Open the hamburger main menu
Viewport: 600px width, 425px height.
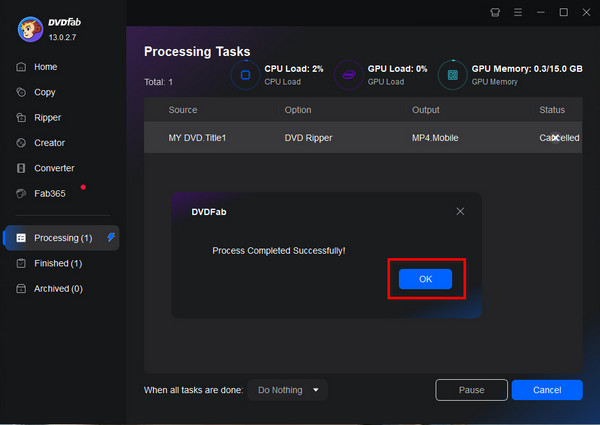point(518,13)
